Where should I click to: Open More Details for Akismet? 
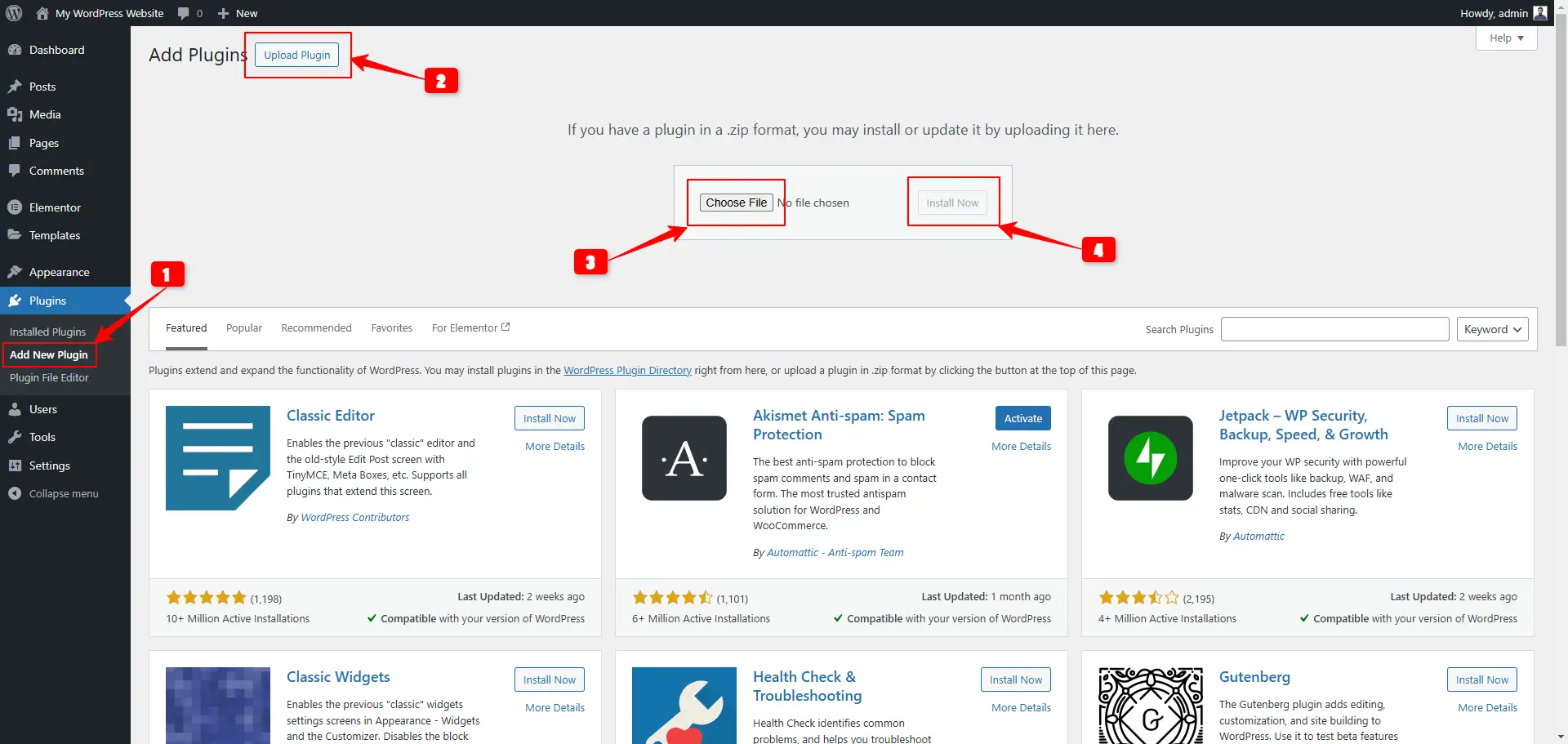click(x=1022, y=446)
